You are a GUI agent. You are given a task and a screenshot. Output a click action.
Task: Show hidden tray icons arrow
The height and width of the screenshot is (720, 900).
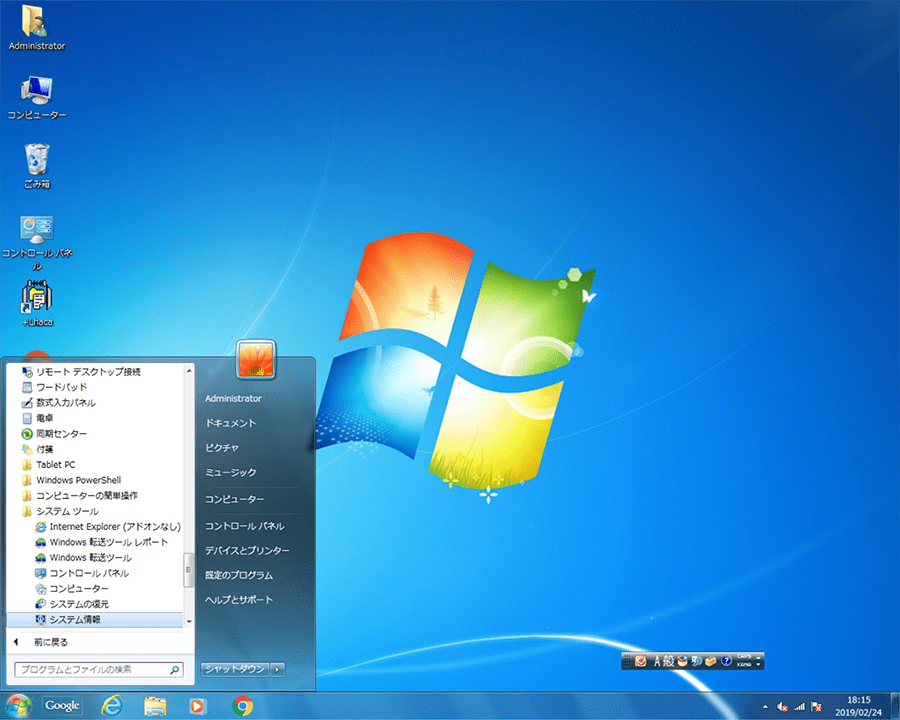764,706
